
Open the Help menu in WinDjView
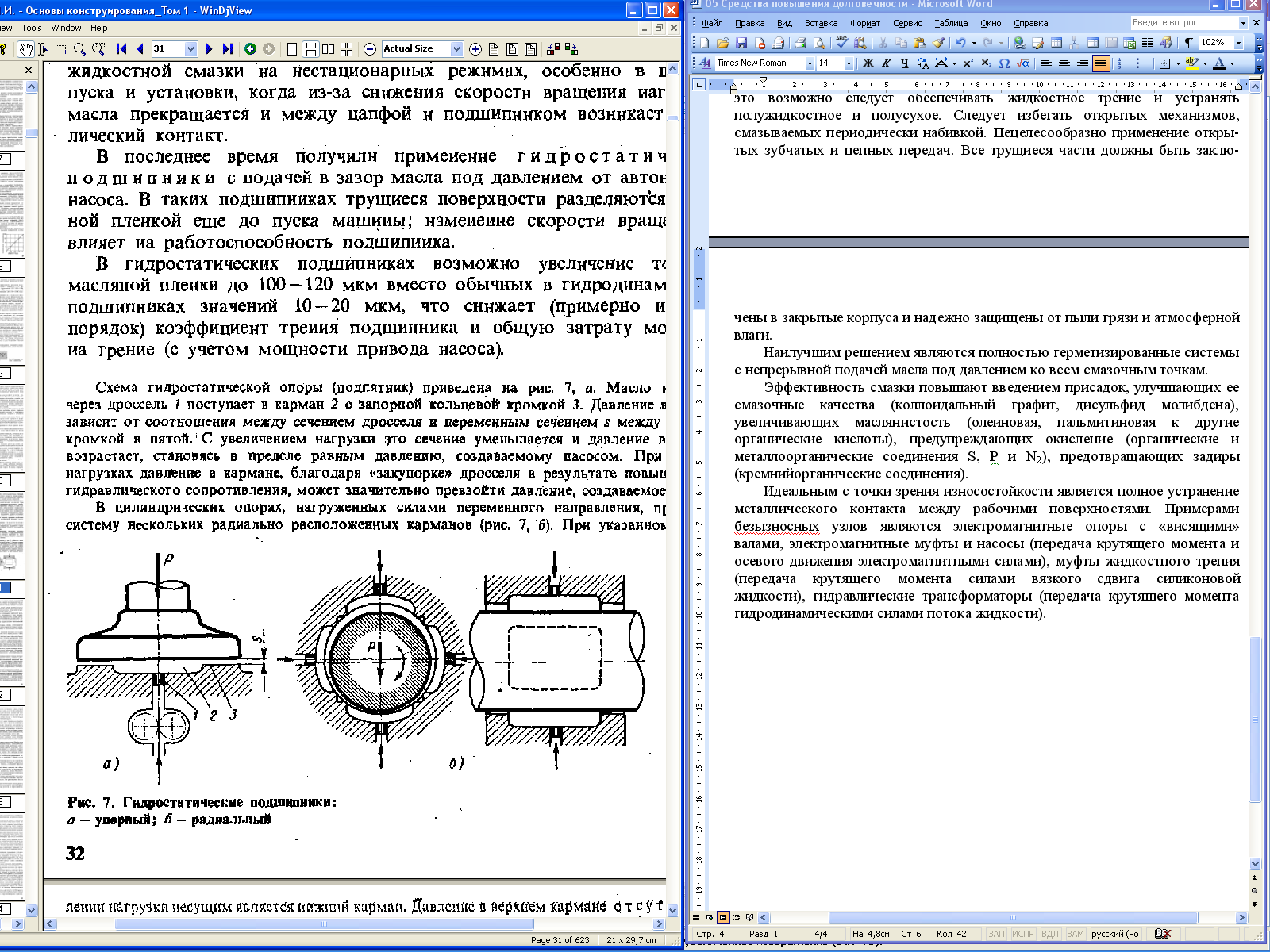[99, 28]
